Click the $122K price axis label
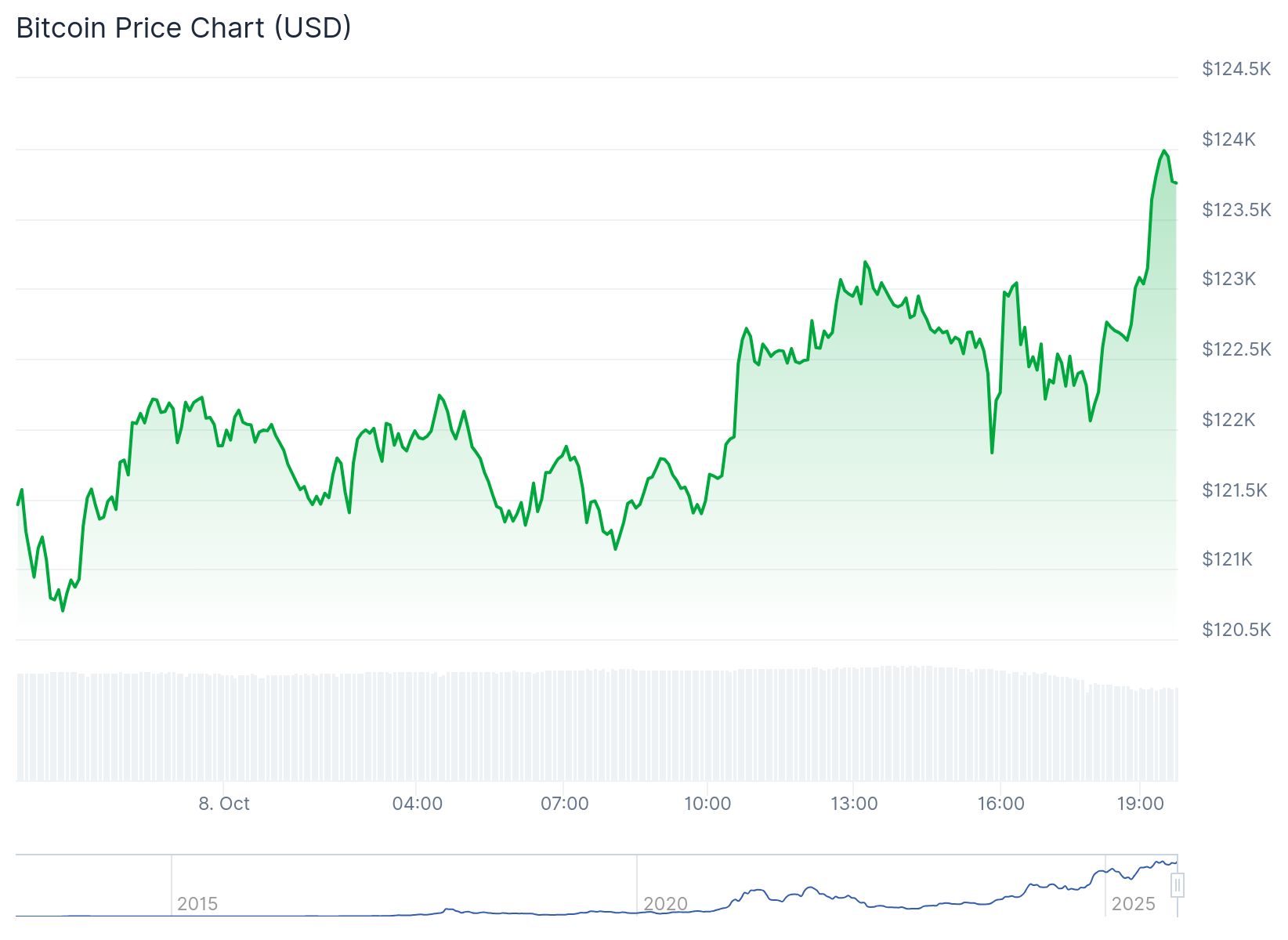 (x=1228, y=420)
